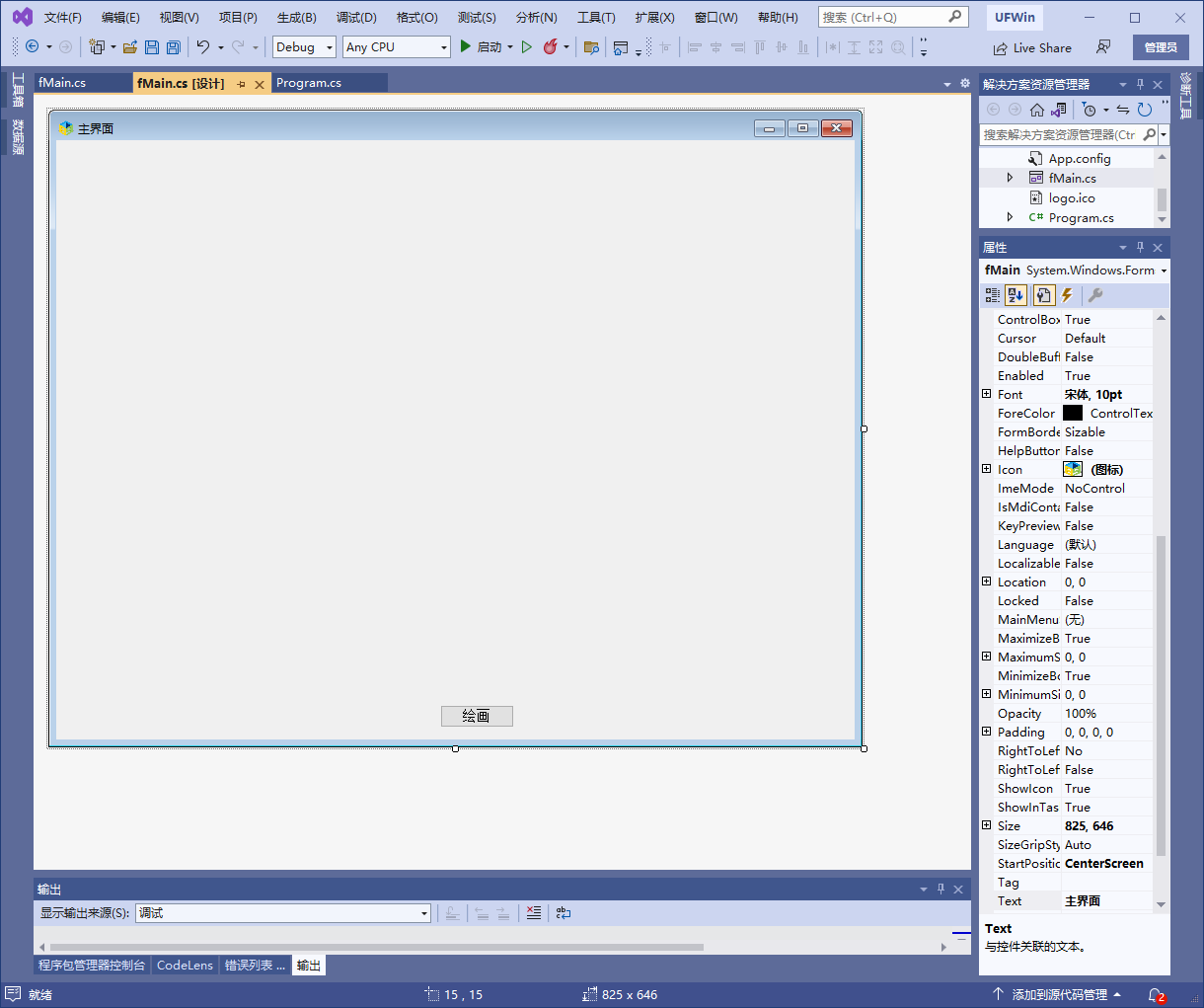
Task: Click Switch Views icon in Solution Explorer
Action: point(1058,110)
